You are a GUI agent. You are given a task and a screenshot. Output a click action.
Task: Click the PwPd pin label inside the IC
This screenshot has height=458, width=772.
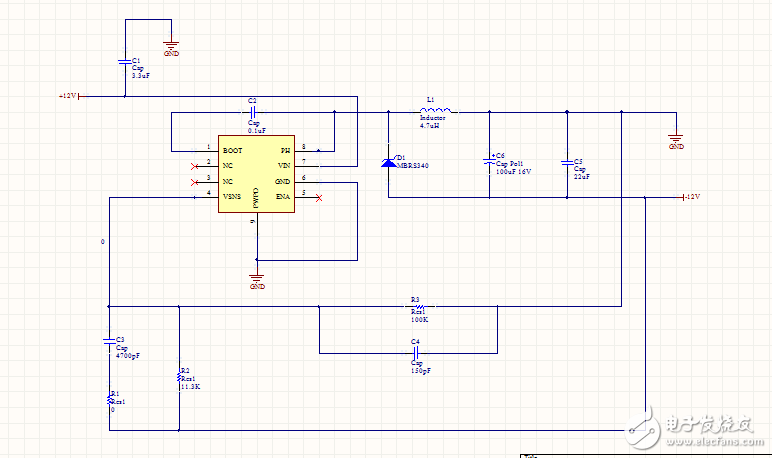pos(256,198)
